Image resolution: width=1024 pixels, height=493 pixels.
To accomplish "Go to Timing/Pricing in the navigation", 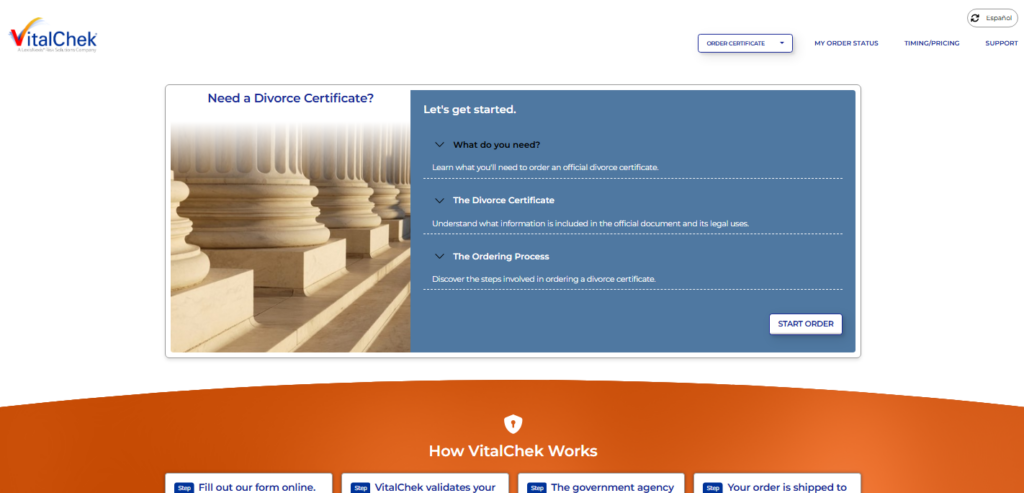I will (x=931, y=43).
